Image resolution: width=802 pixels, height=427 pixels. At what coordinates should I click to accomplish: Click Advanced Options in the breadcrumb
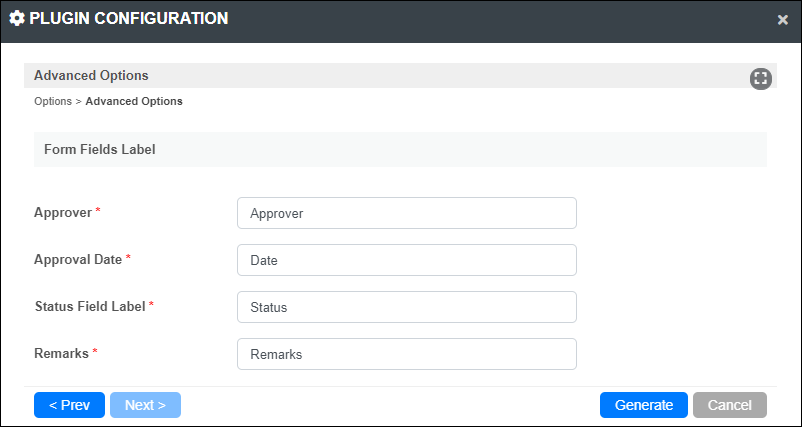coord(134,101)
